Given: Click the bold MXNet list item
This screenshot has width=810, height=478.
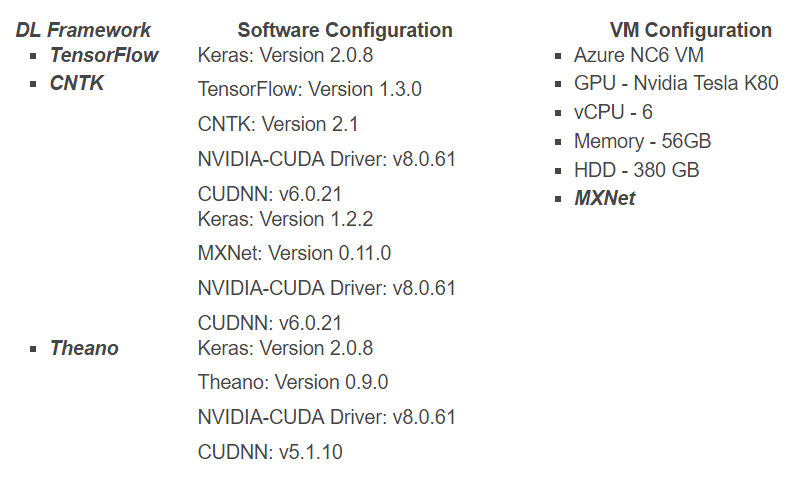Looking at the screenshot, I should pos(604,198).
